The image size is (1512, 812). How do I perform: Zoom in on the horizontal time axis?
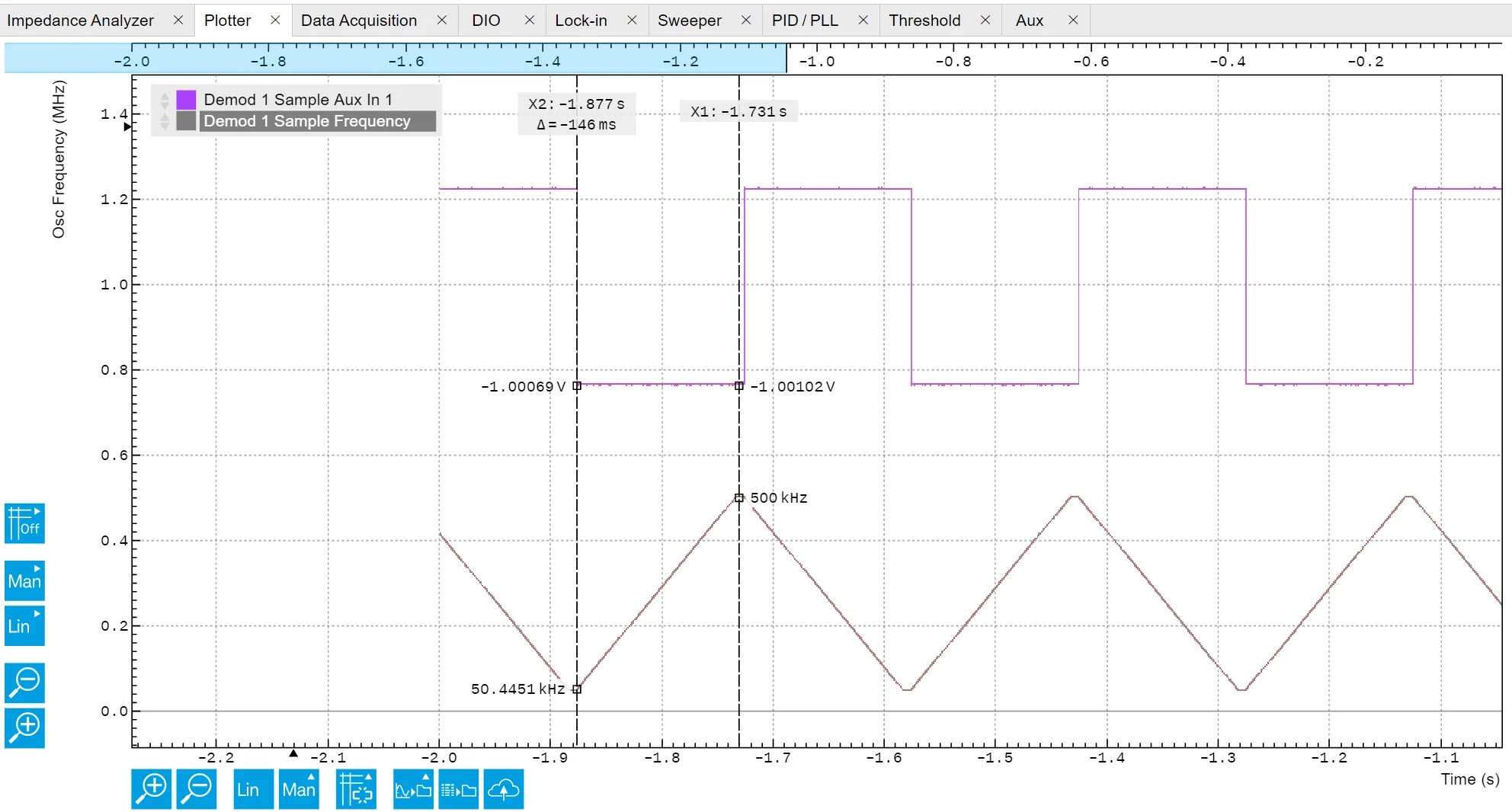151,789
